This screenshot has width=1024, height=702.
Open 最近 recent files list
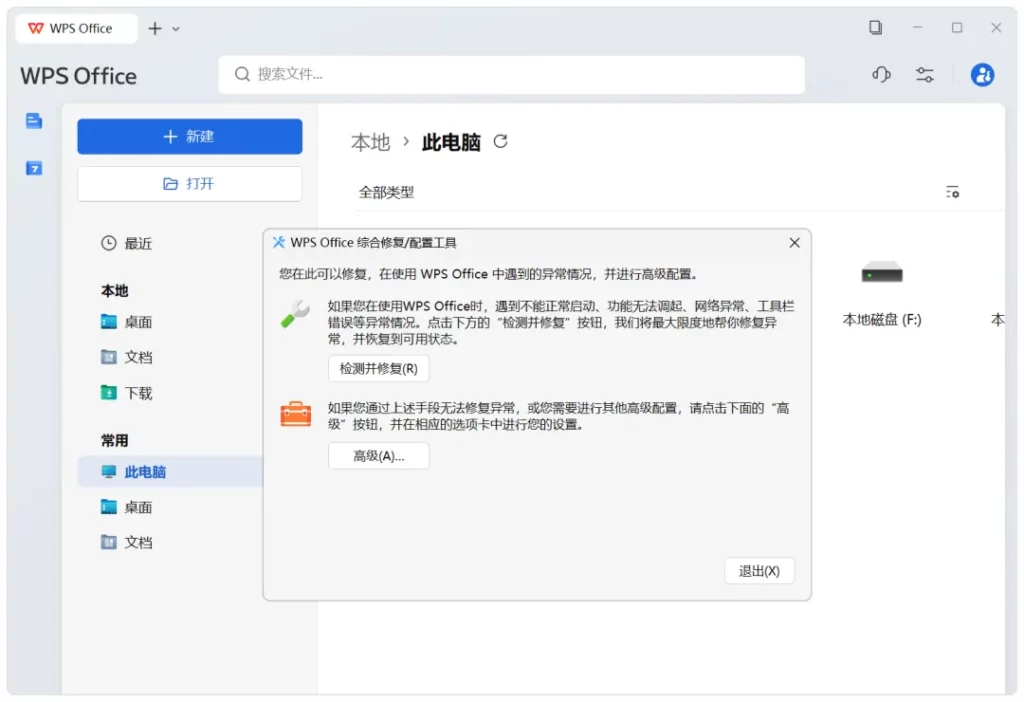pyautogui.click(x=127, y=244)
